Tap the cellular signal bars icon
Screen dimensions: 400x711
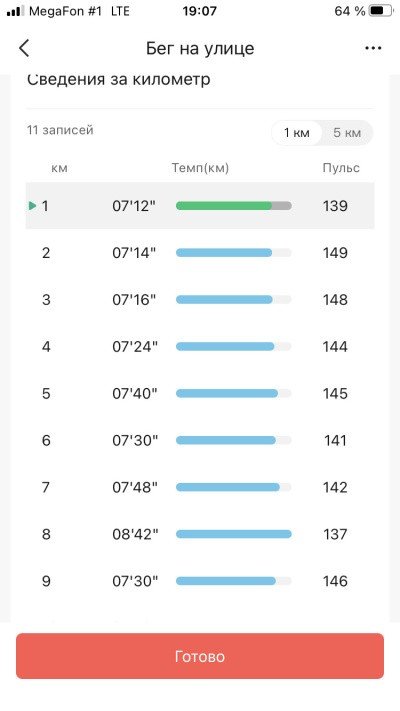[16, 11]
